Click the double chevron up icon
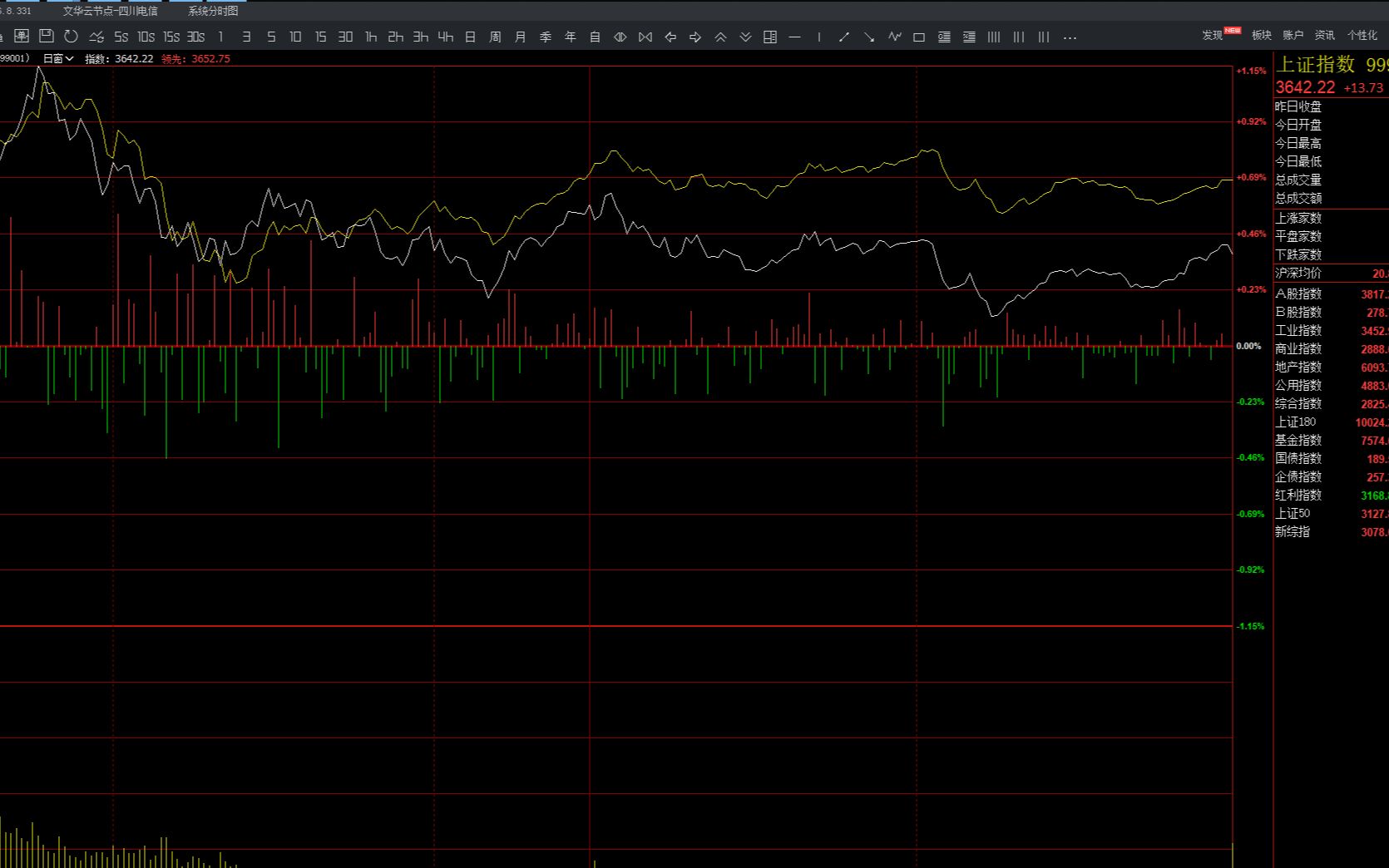Image resolution: width=1389 pixels, height=868 pixels. 720,37
